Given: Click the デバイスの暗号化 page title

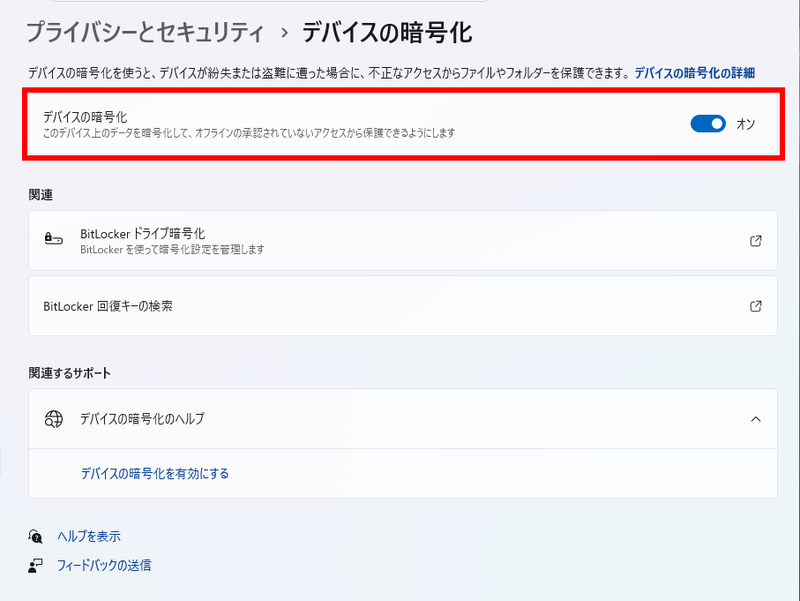Looking at the screenshot, I should [x=387, y=33].
